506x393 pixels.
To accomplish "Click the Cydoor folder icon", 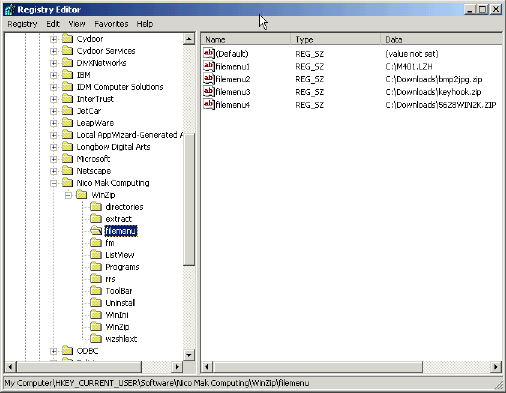I will click(x=67, y=39).
